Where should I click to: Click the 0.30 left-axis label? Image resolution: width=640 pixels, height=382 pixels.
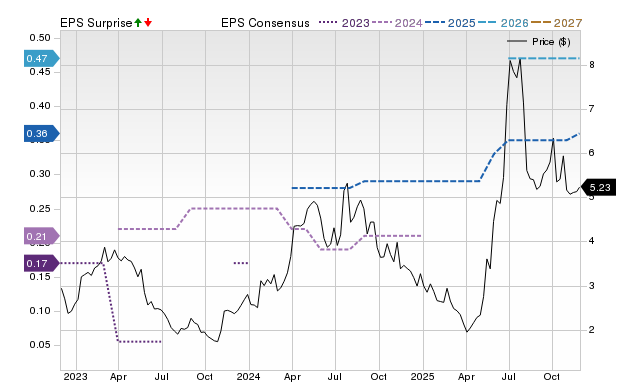[x=40, y=174]
